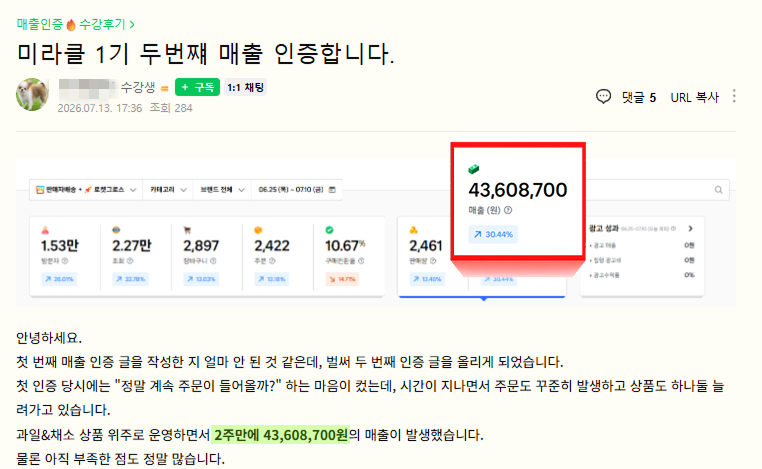Open help icon next to 주문
This screenshot has width=762, height=469.
272,261
